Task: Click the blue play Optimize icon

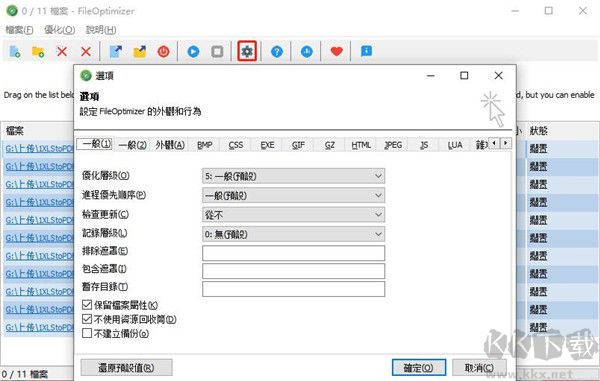Action: (x=193, y=51)
